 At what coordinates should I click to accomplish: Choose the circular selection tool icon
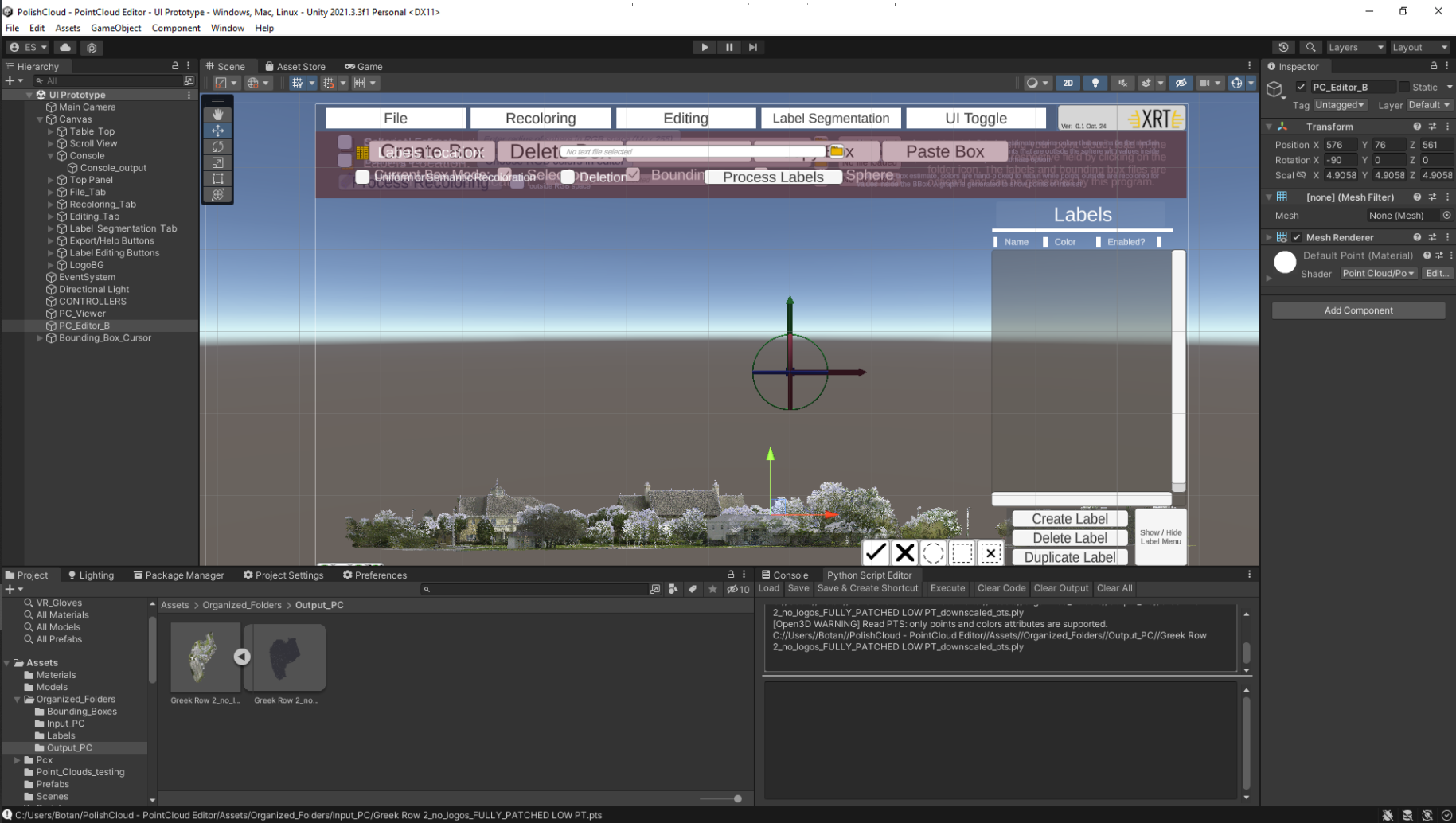click(933, 552)
